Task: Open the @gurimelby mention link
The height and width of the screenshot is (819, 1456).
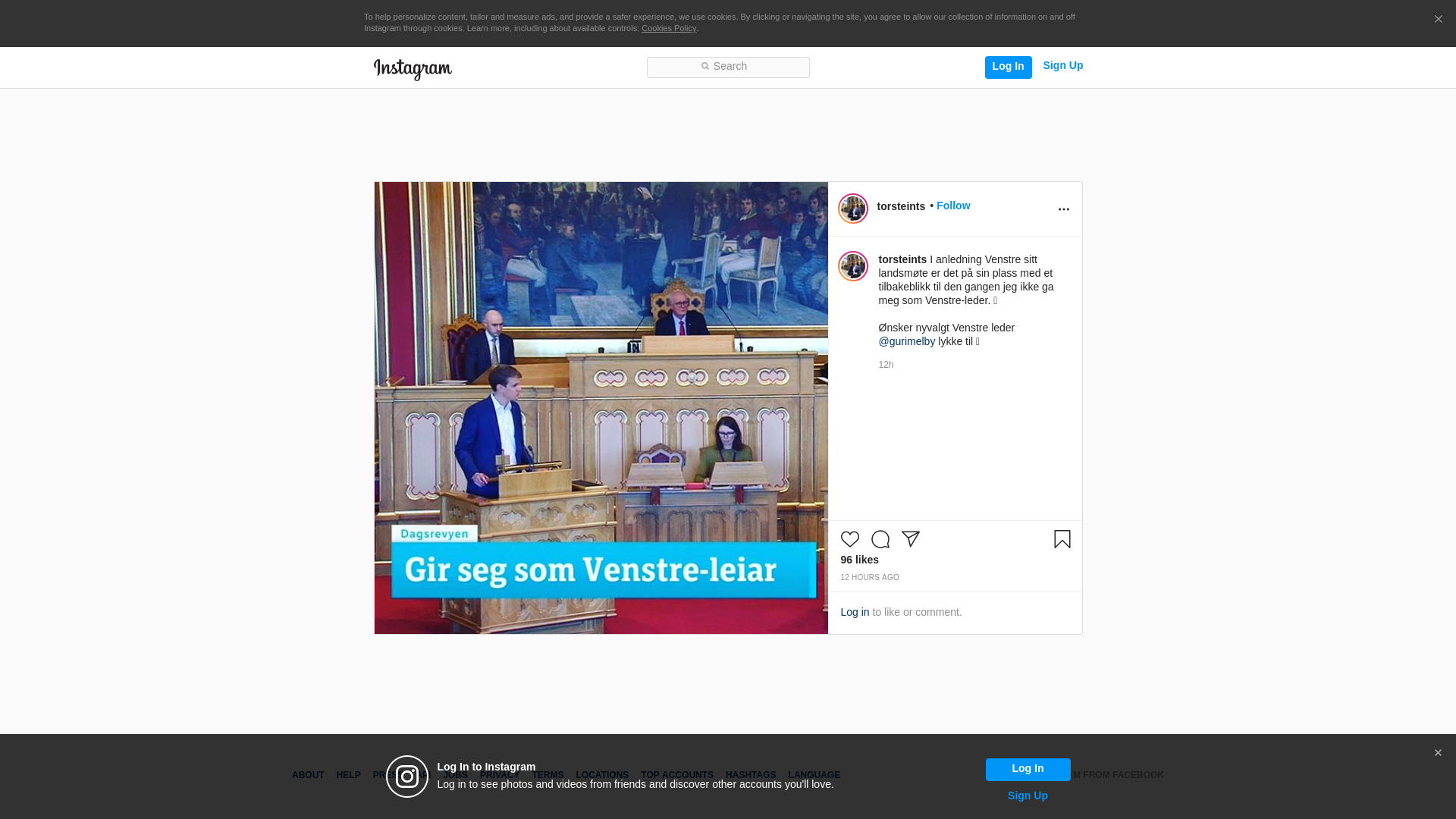Action: tap(906, 341)
